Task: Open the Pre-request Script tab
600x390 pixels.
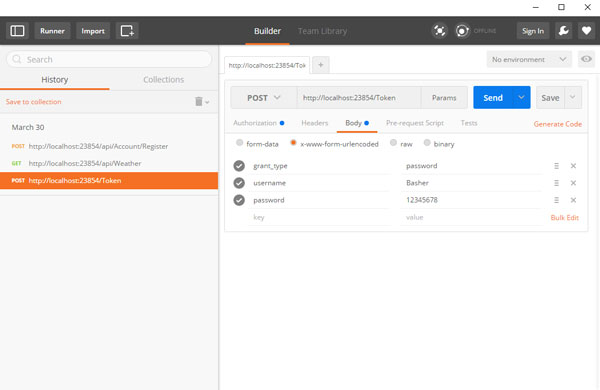Action: coord(415,123)
